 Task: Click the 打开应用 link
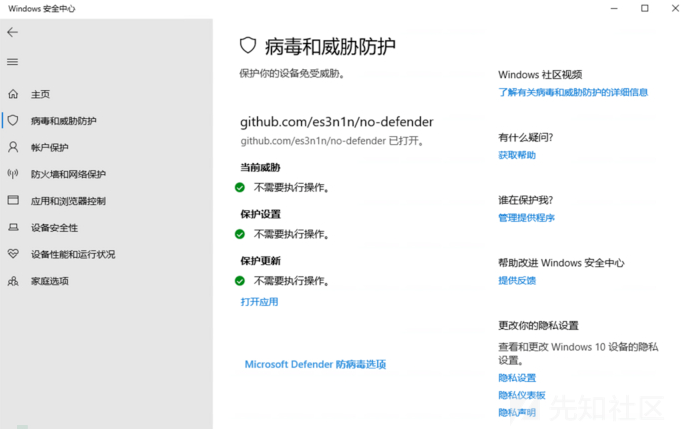259,302
